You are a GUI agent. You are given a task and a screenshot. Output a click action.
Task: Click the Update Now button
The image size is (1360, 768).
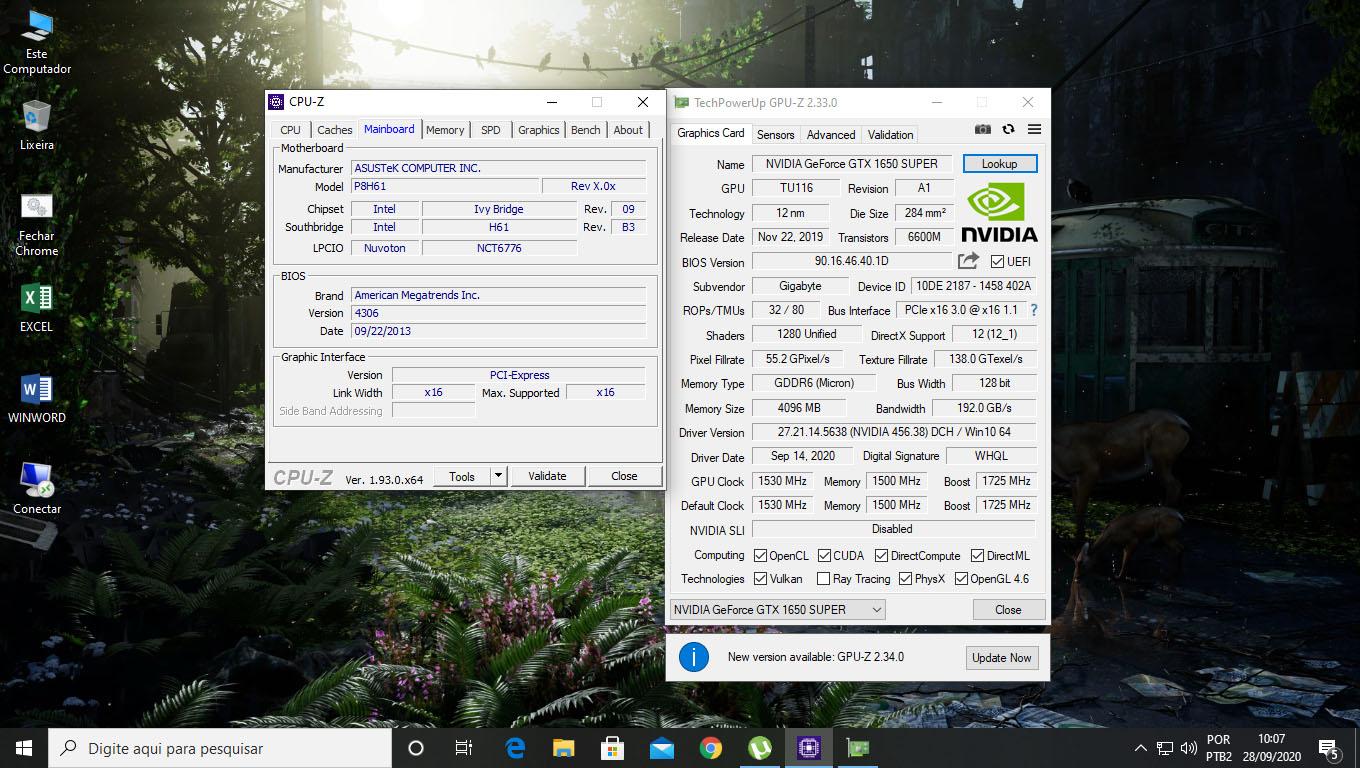(x=1001, y=658)
